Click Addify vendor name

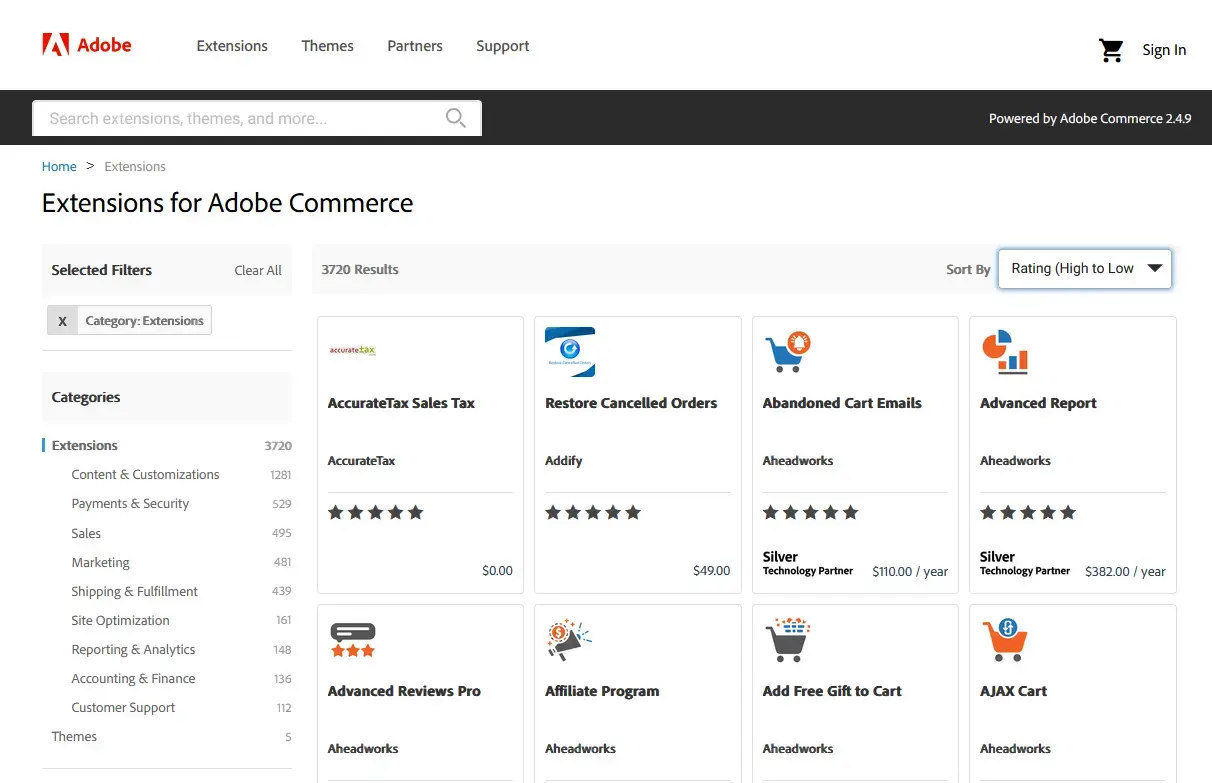pyautogui.click(x=563, y=461)
